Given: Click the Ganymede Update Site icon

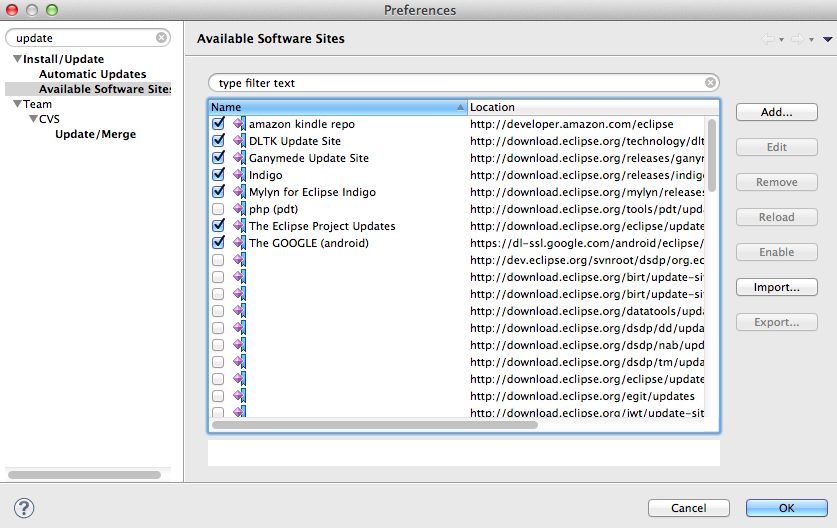Looking at the screenshot, I should [x=240, y=158].
